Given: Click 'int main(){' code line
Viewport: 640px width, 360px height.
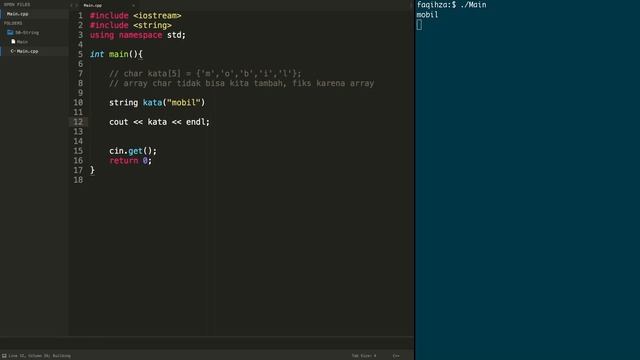Looking at the screenshot, I should point(116,54).
